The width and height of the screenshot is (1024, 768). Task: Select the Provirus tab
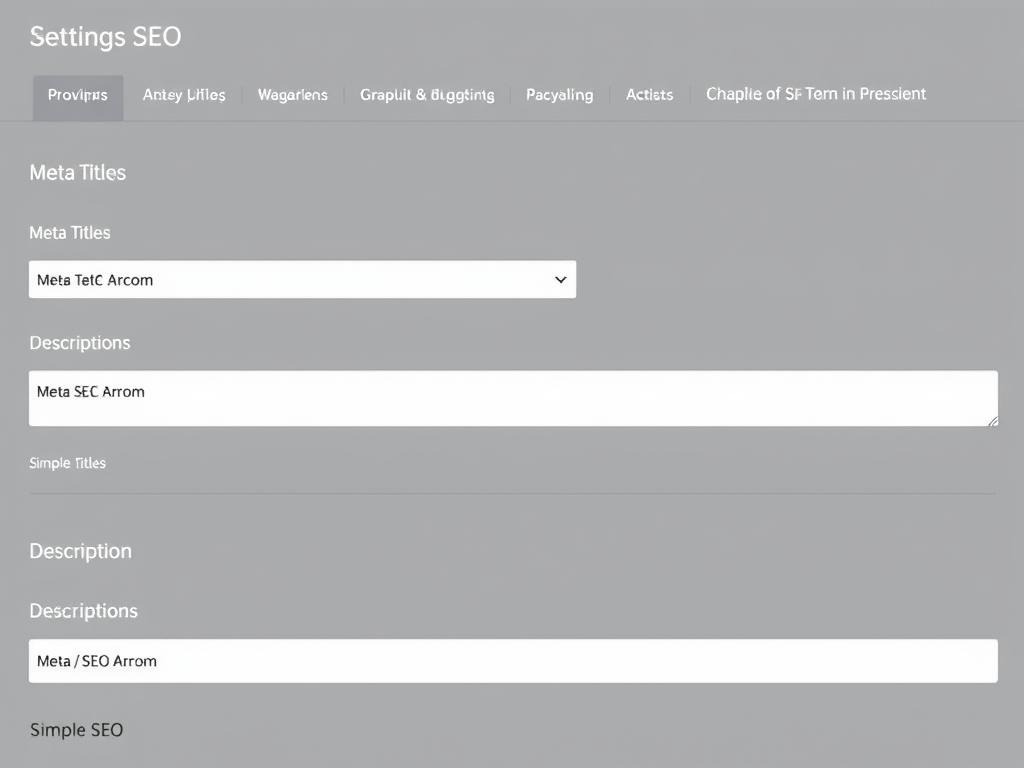(x=78, y=97)
